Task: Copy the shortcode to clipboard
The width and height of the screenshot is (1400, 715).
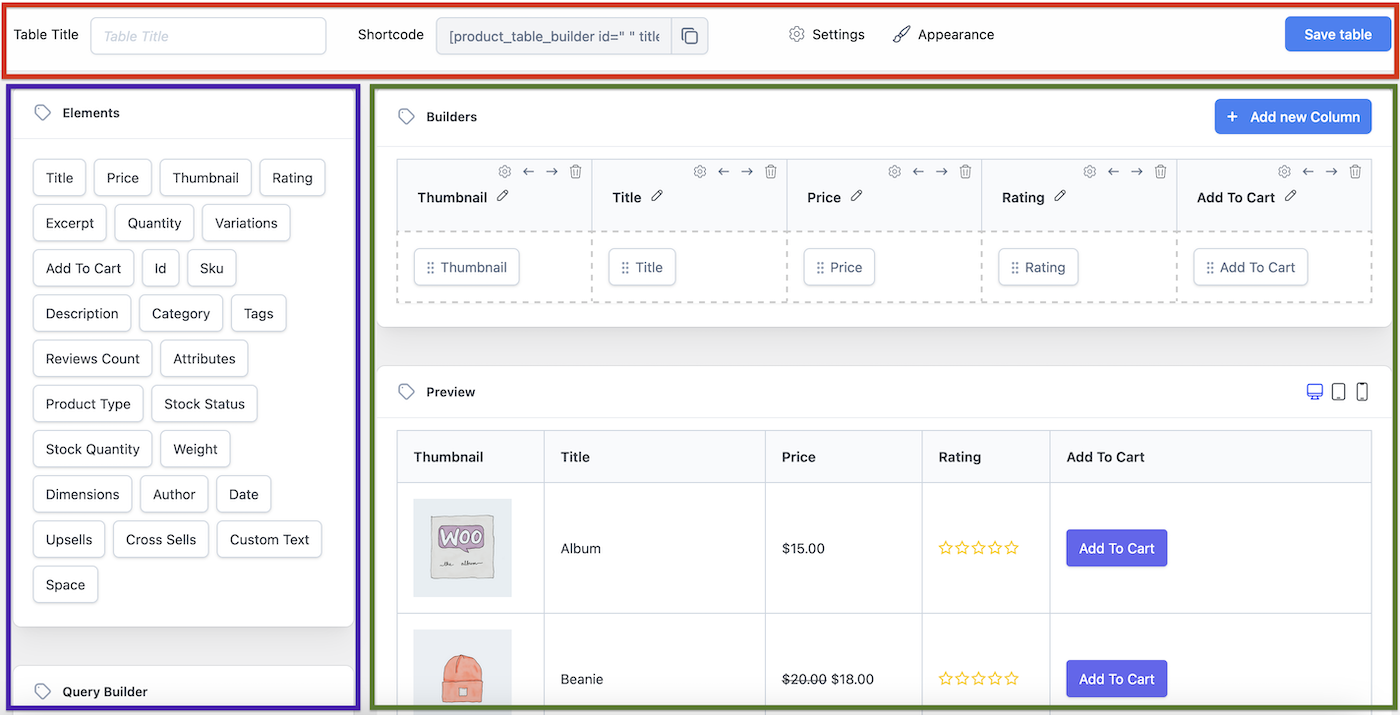Action: [x=689, y=35]
